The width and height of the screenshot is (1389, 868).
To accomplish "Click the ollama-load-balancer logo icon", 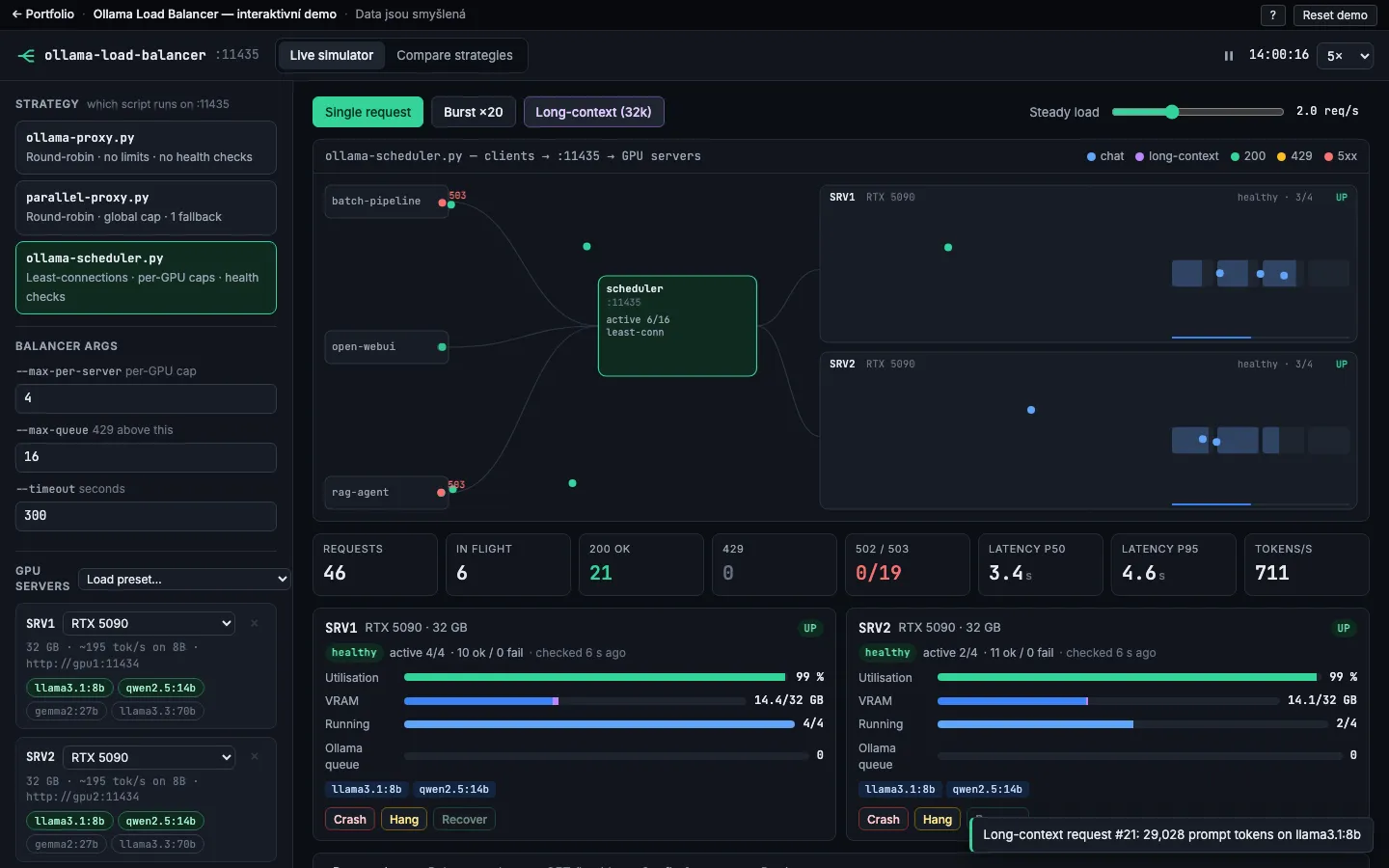I will [x=26, y=56].
